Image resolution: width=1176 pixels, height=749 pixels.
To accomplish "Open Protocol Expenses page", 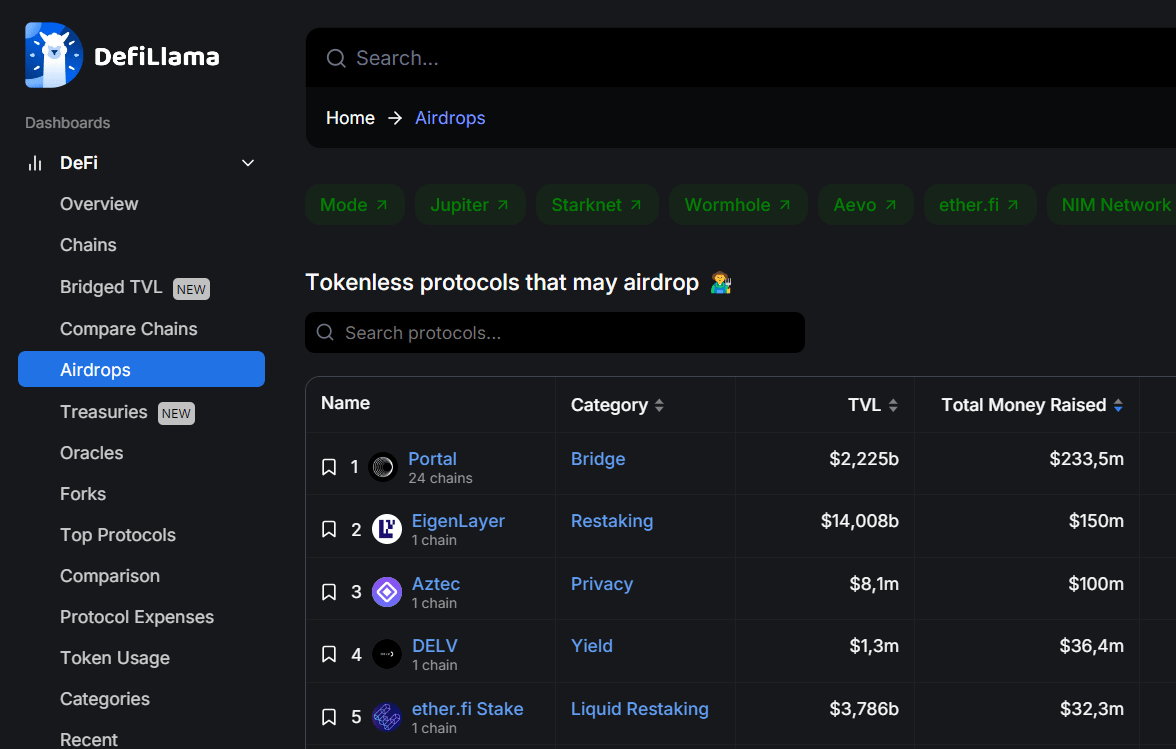I will [137, 617].
